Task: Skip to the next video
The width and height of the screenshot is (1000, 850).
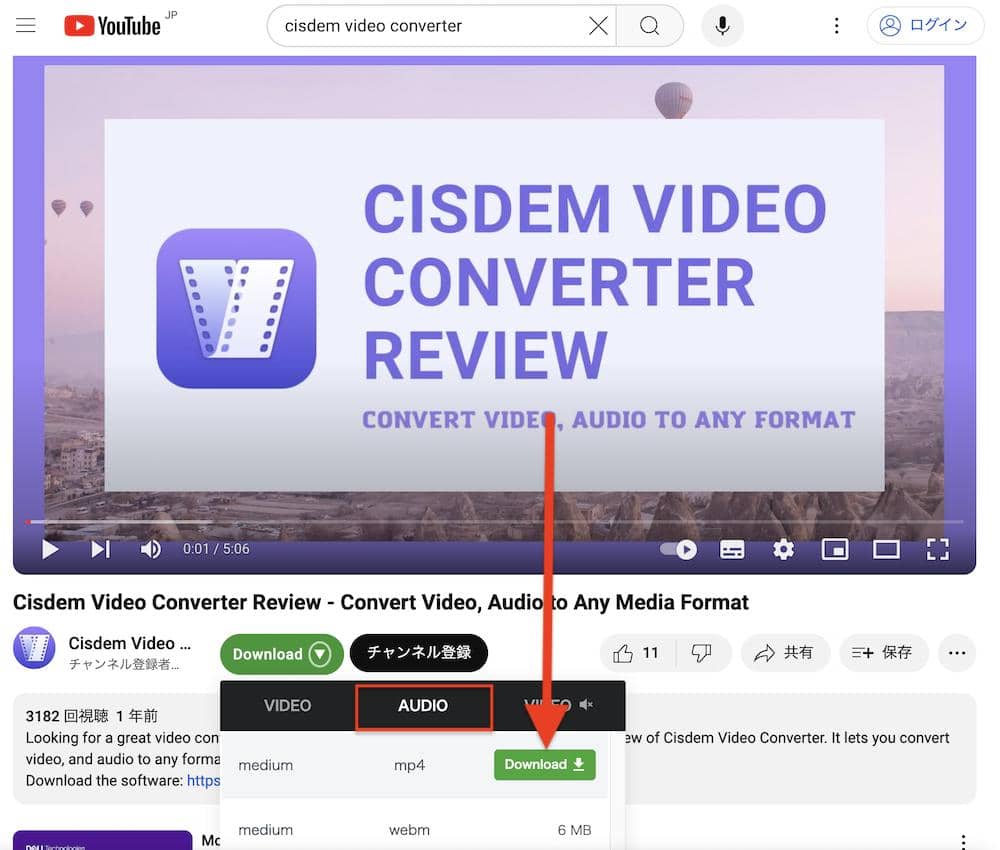Action: tap(100, 549)
